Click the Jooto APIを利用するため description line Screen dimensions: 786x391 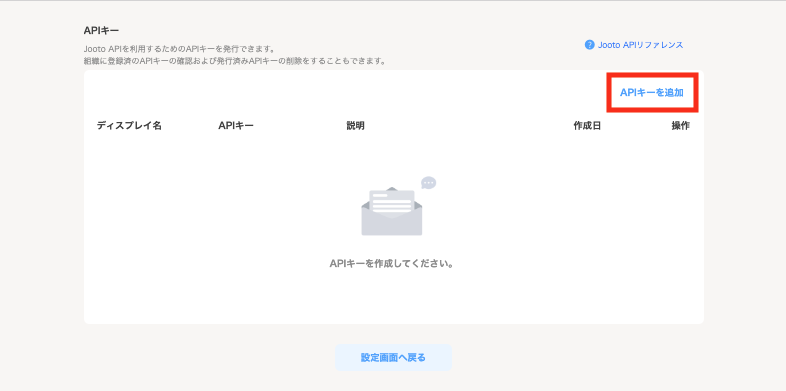coord(179,49)
